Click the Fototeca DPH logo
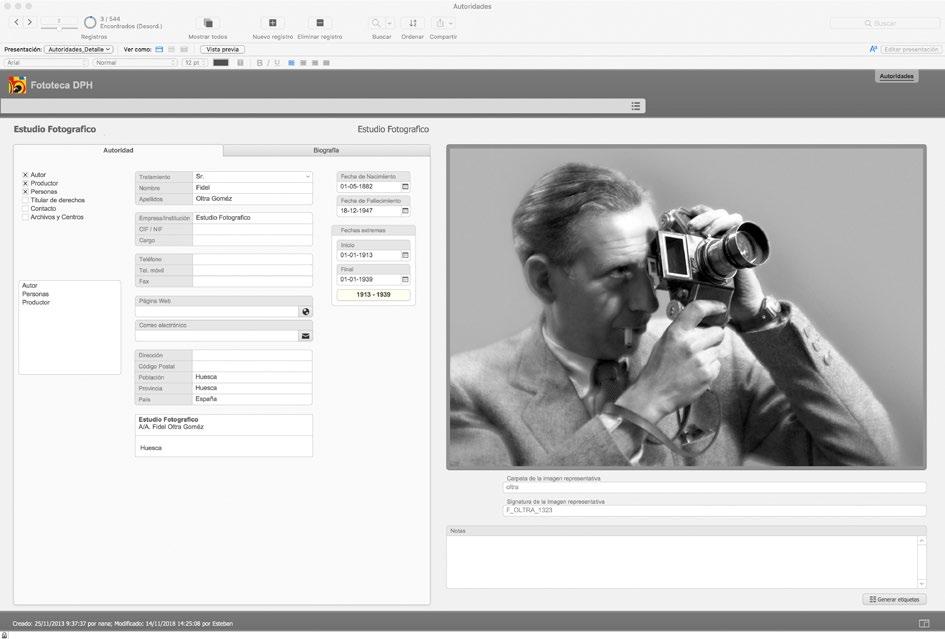The height and width of the screenshot is (639, 945). pyautogui.click(x=17, y=85)
